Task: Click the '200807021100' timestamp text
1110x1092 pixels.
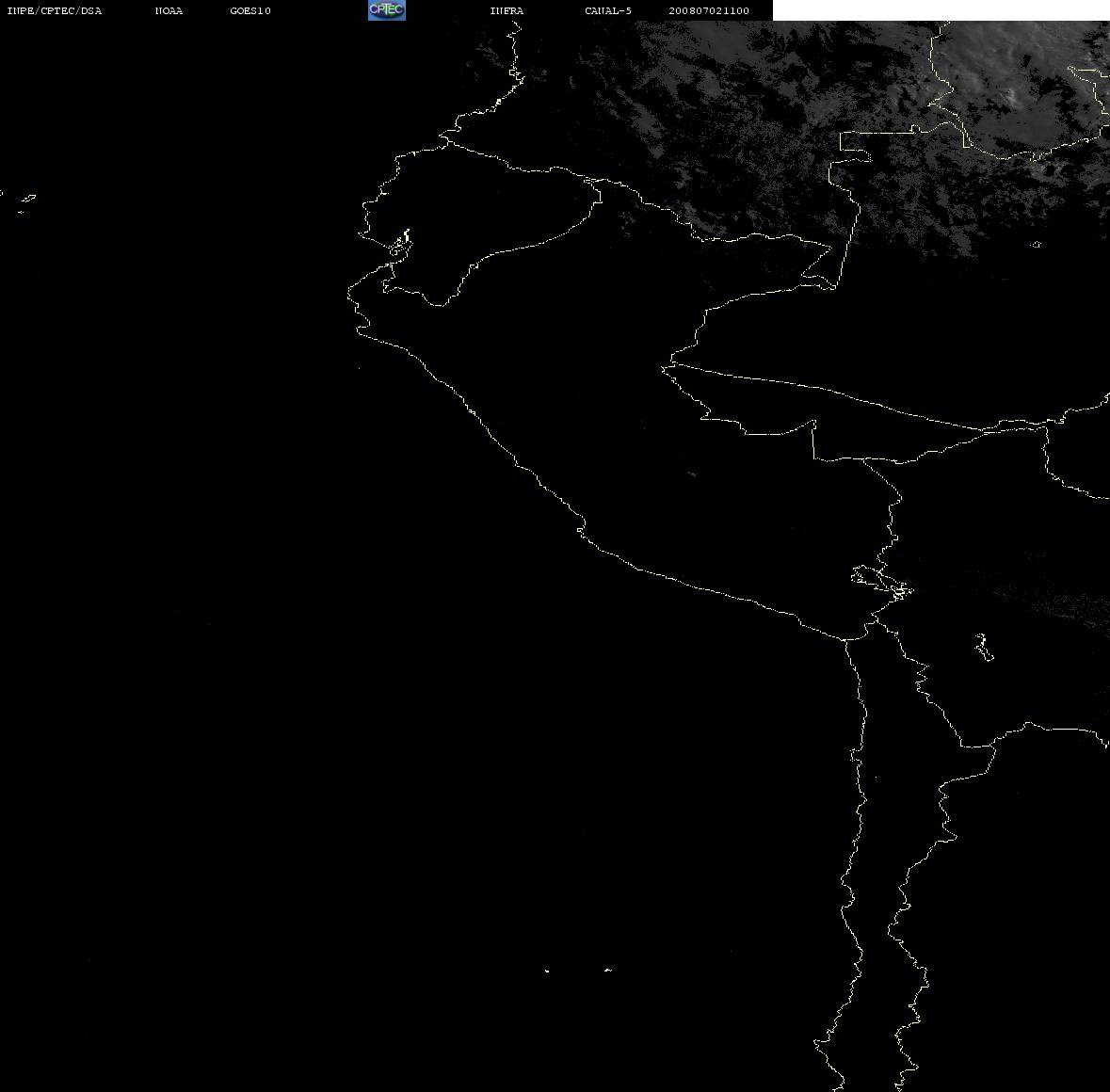Action: coord(709,10)
